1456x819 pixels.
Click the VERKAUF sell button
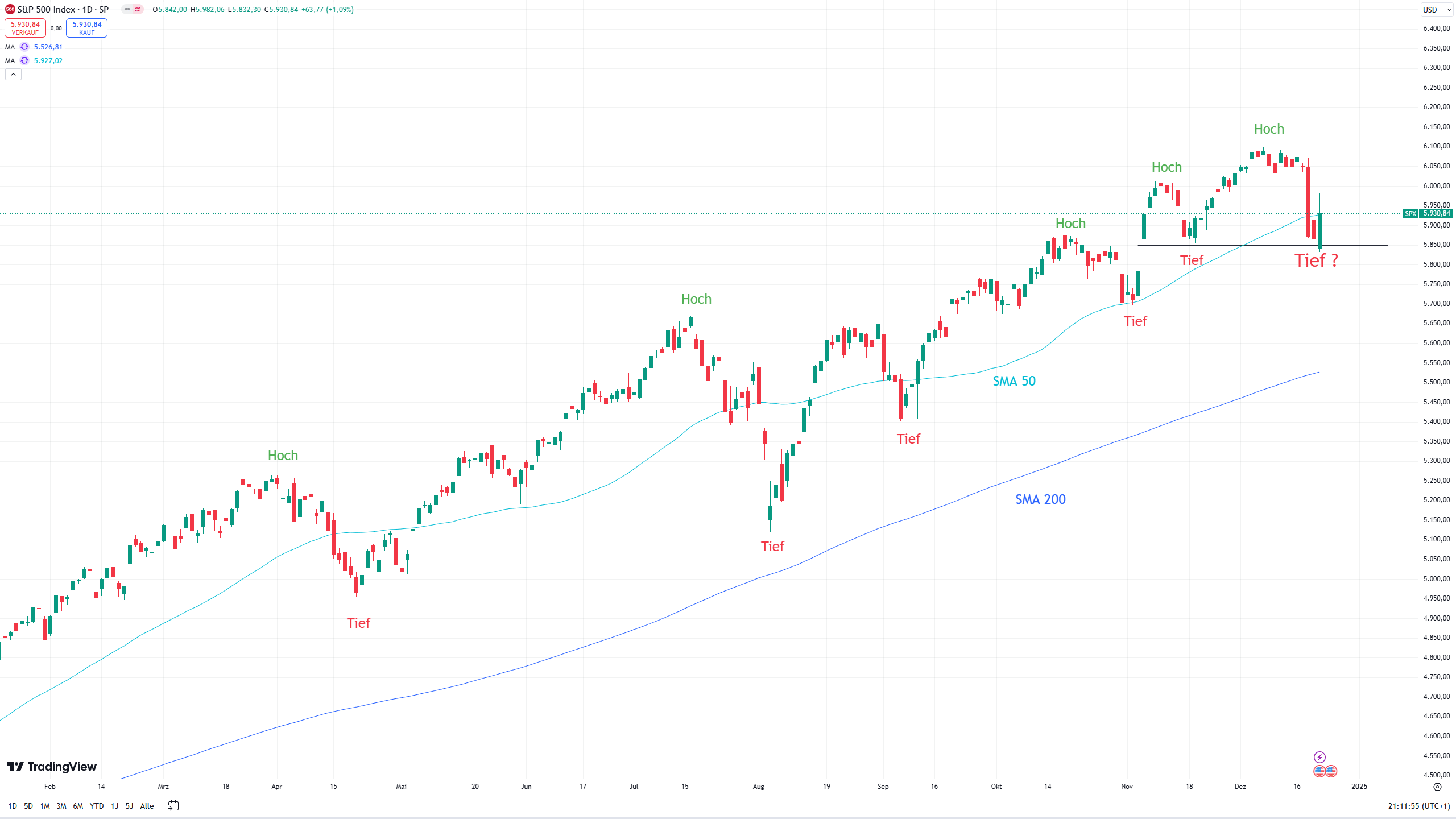click(25, 28)
